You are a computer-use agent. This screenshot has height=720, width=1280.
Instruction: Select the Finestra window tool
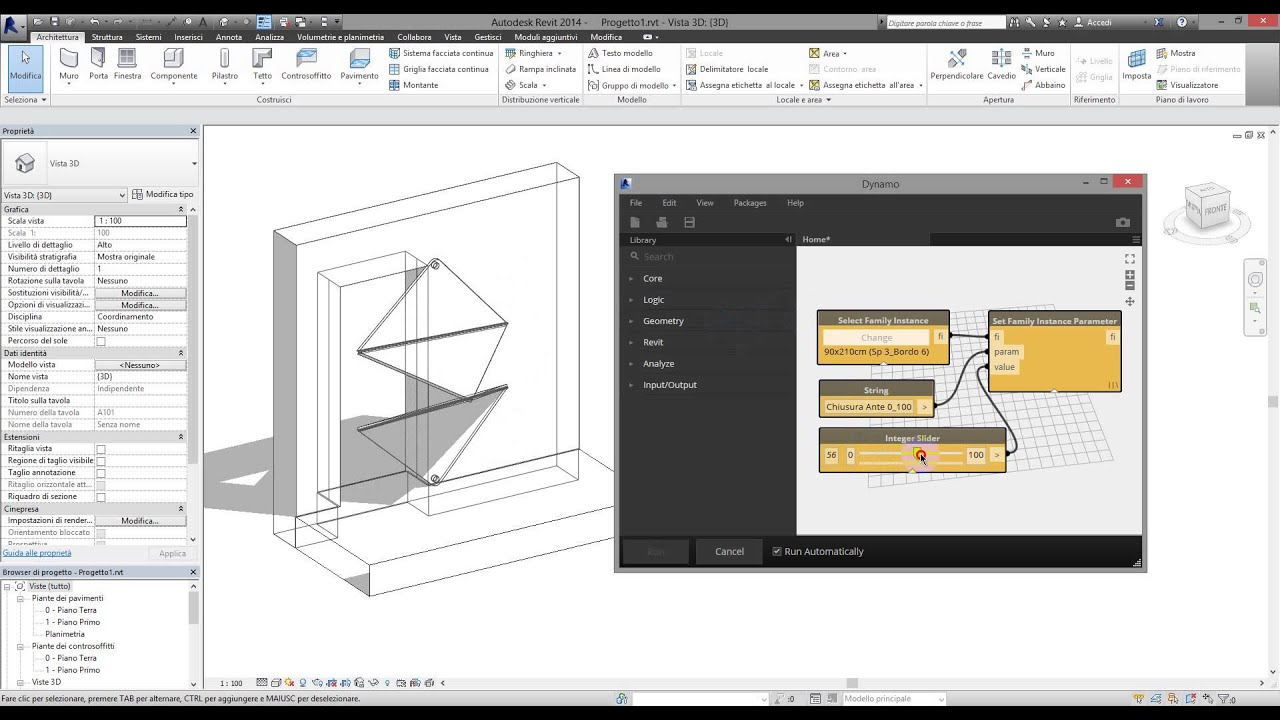tap(127, 64)
